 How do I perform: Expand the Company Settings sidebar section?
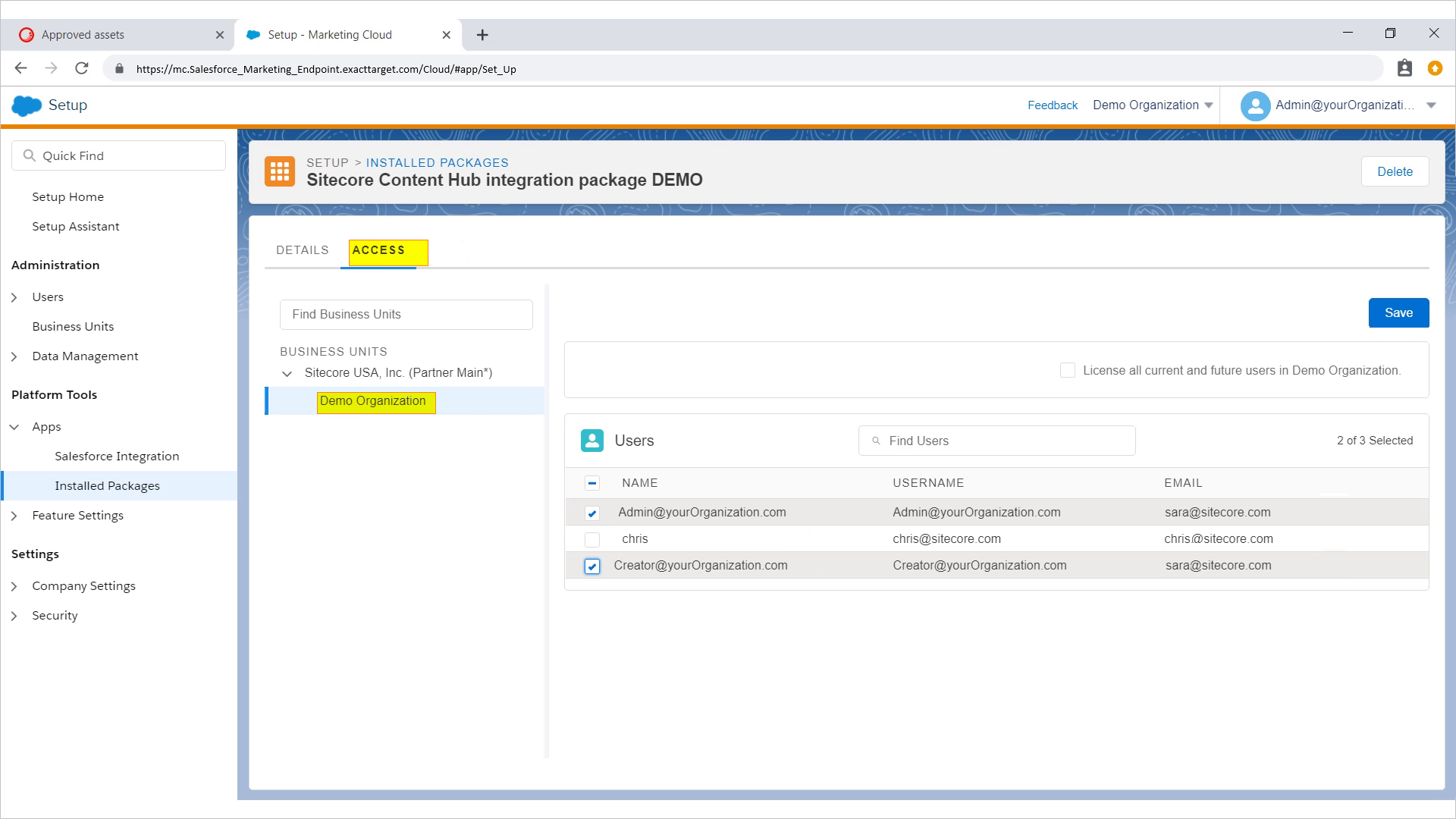(14, 586)
